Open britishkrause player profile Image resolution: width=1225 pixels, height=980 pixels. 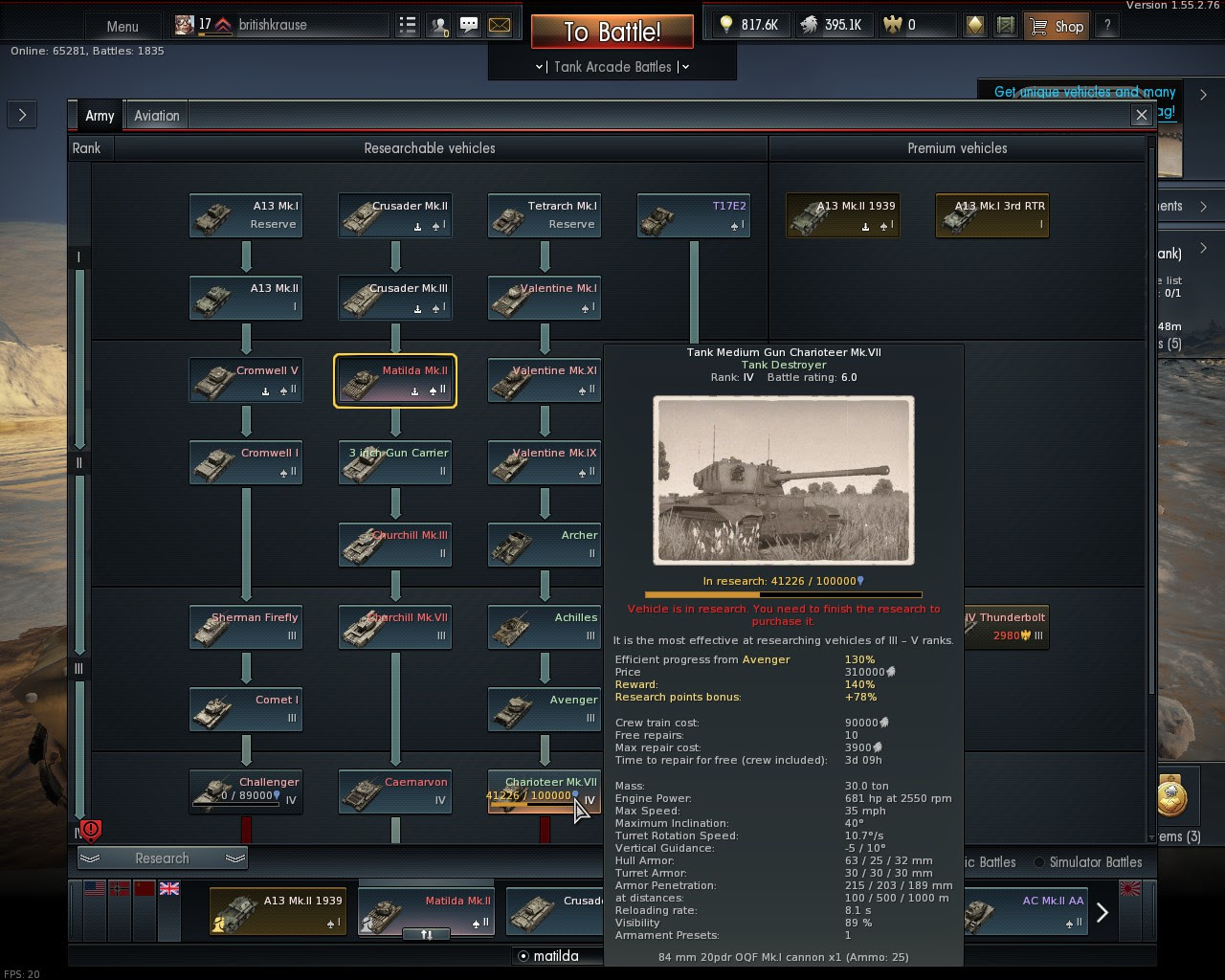(280, 25)
